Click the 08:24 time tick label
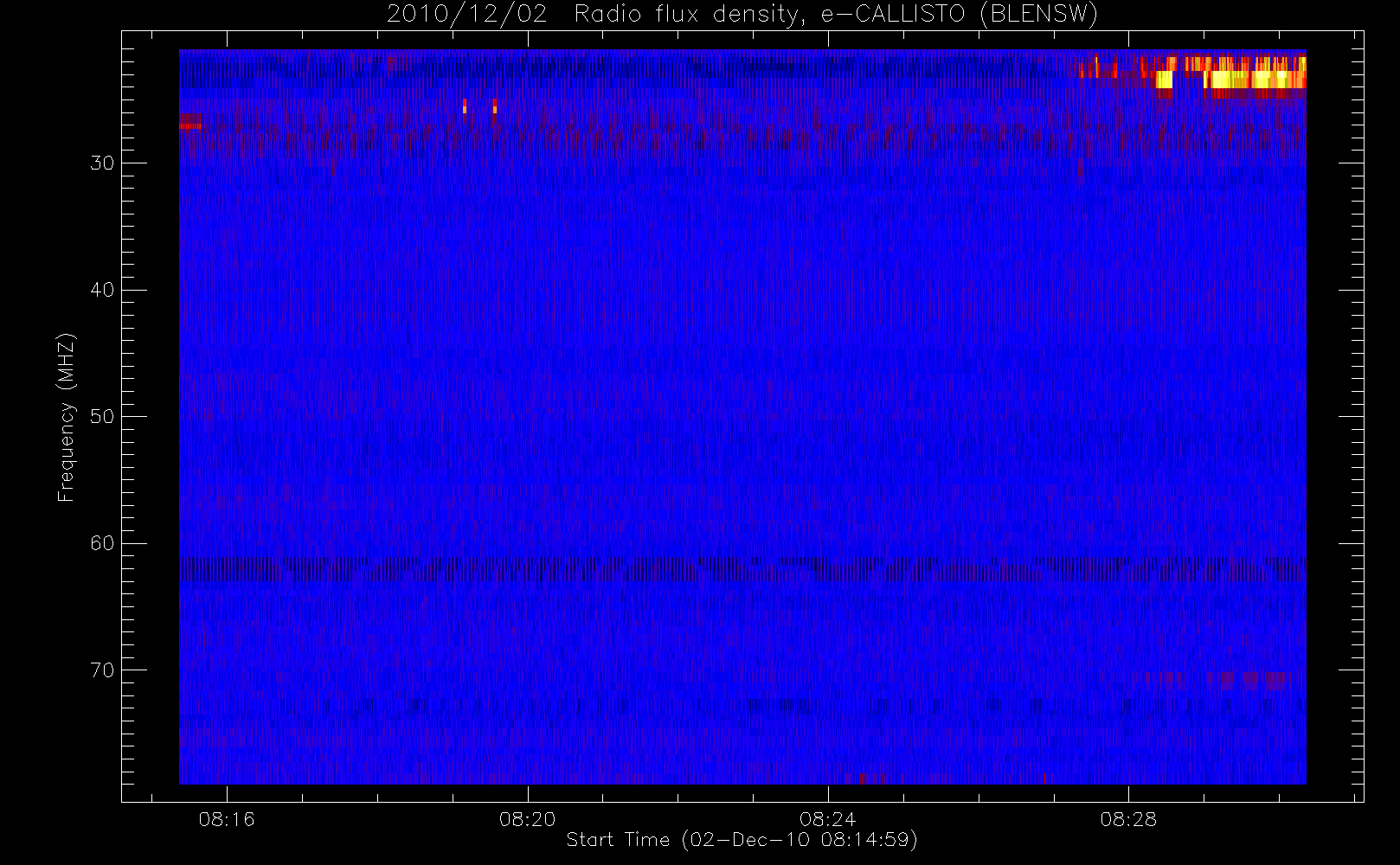This screenshot has width=1400, height=865. (x=828, y=819)
